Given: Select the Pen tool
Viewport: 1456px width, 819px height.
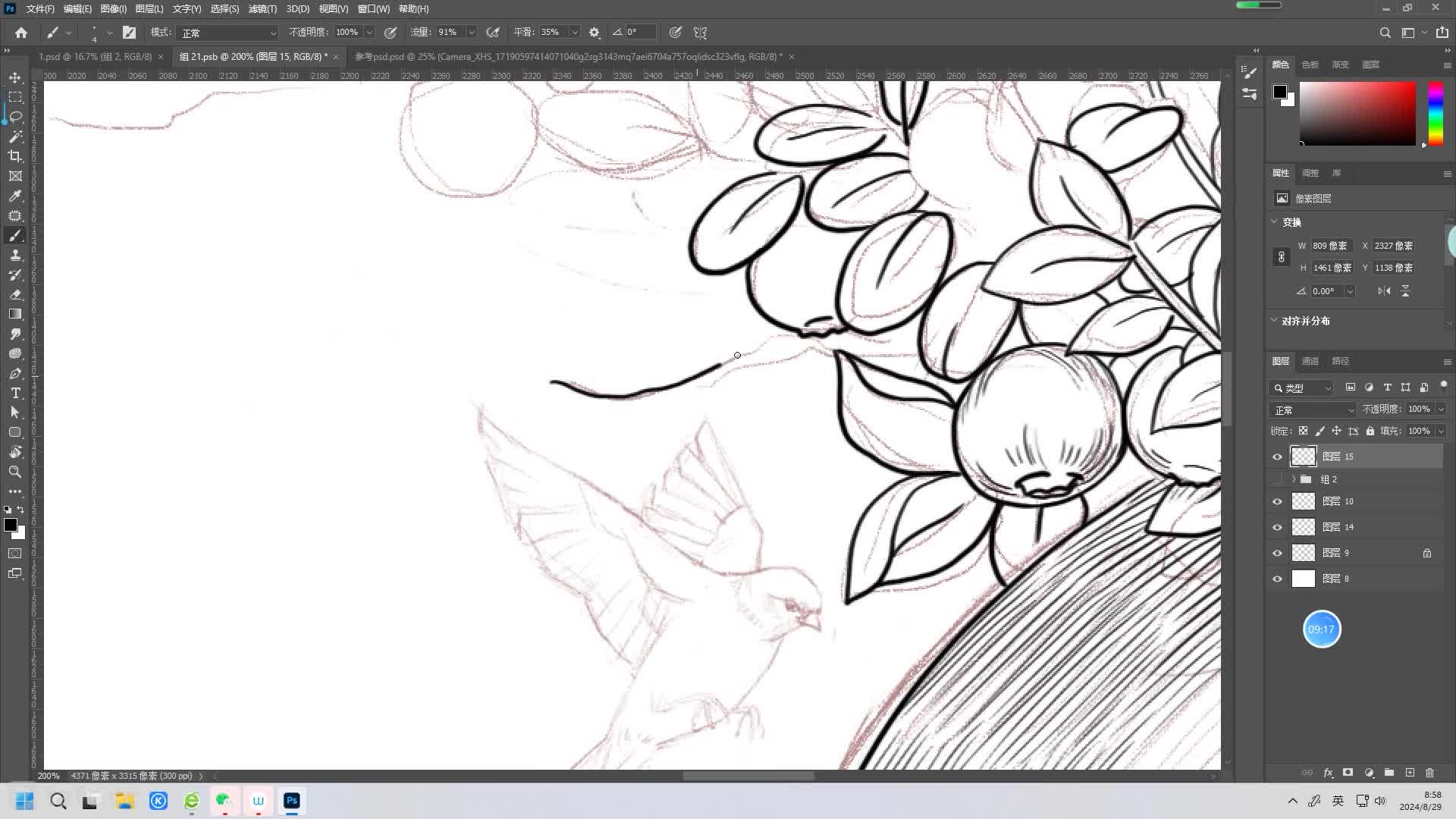Looking at the screenshot, I should (x=15, y=373).
